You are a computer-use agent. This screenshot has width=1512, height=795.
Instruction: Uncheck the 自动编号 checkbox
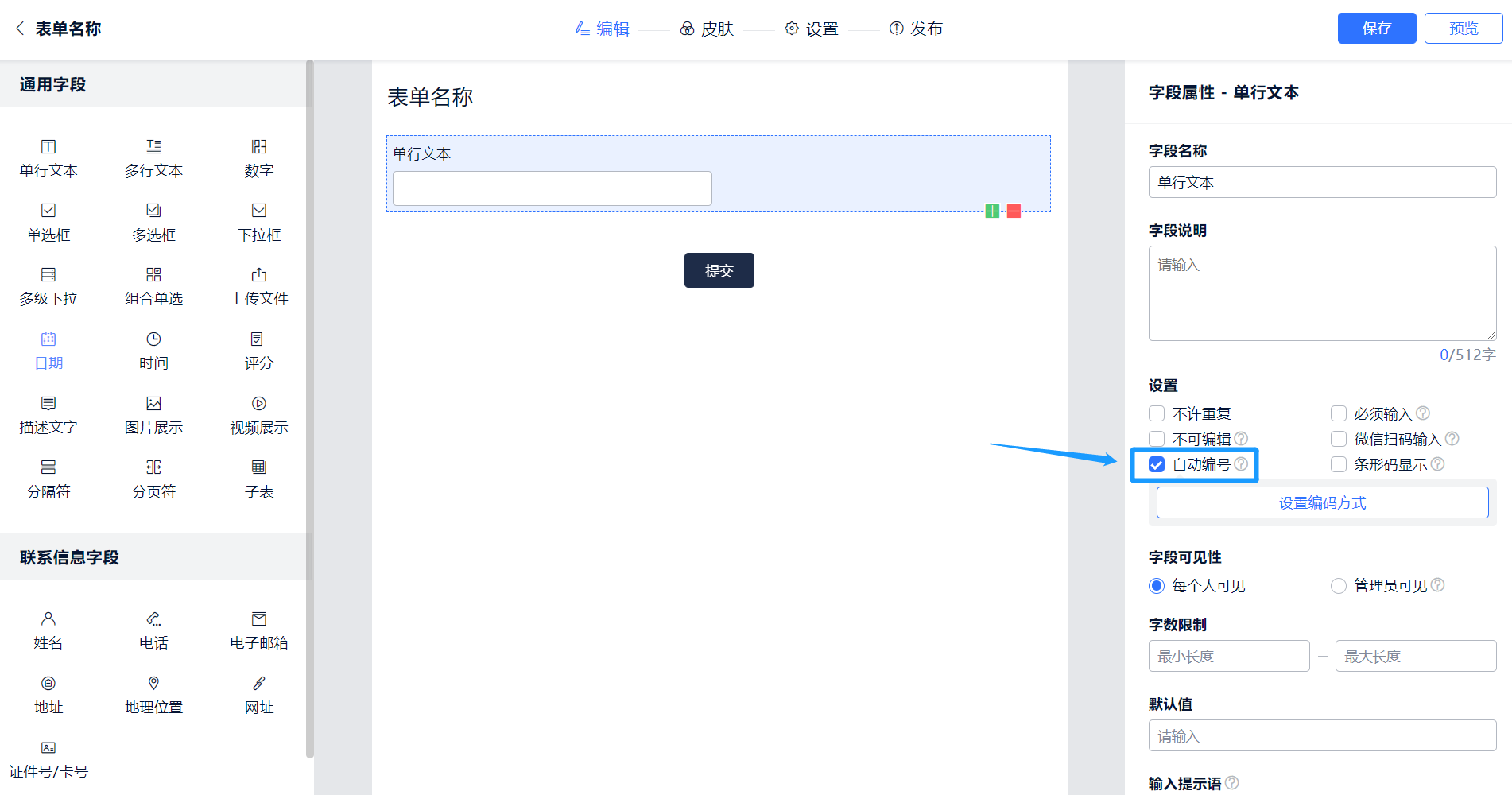pyautogui.click(x=1157, y=464)
